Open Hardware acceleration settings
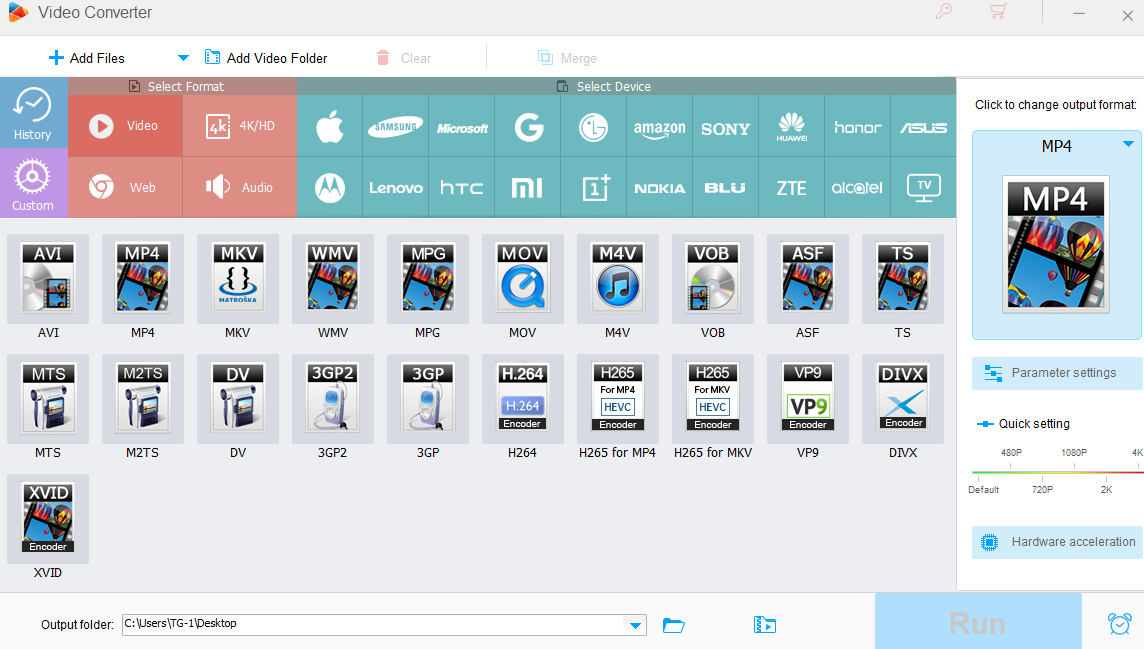 coord(1057,542)
